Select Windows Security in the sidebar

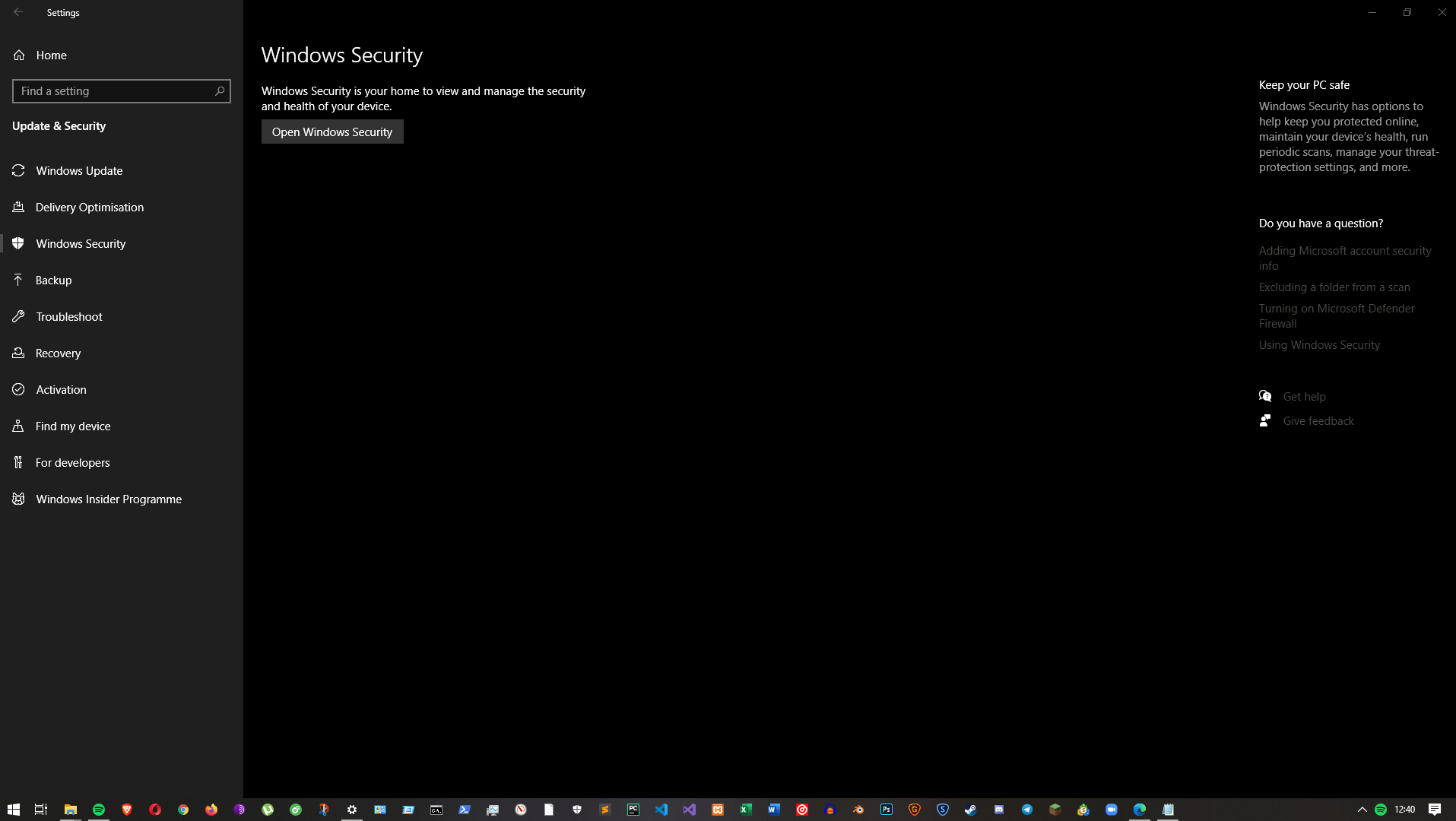pyautogui.click(x=122, y=243)
